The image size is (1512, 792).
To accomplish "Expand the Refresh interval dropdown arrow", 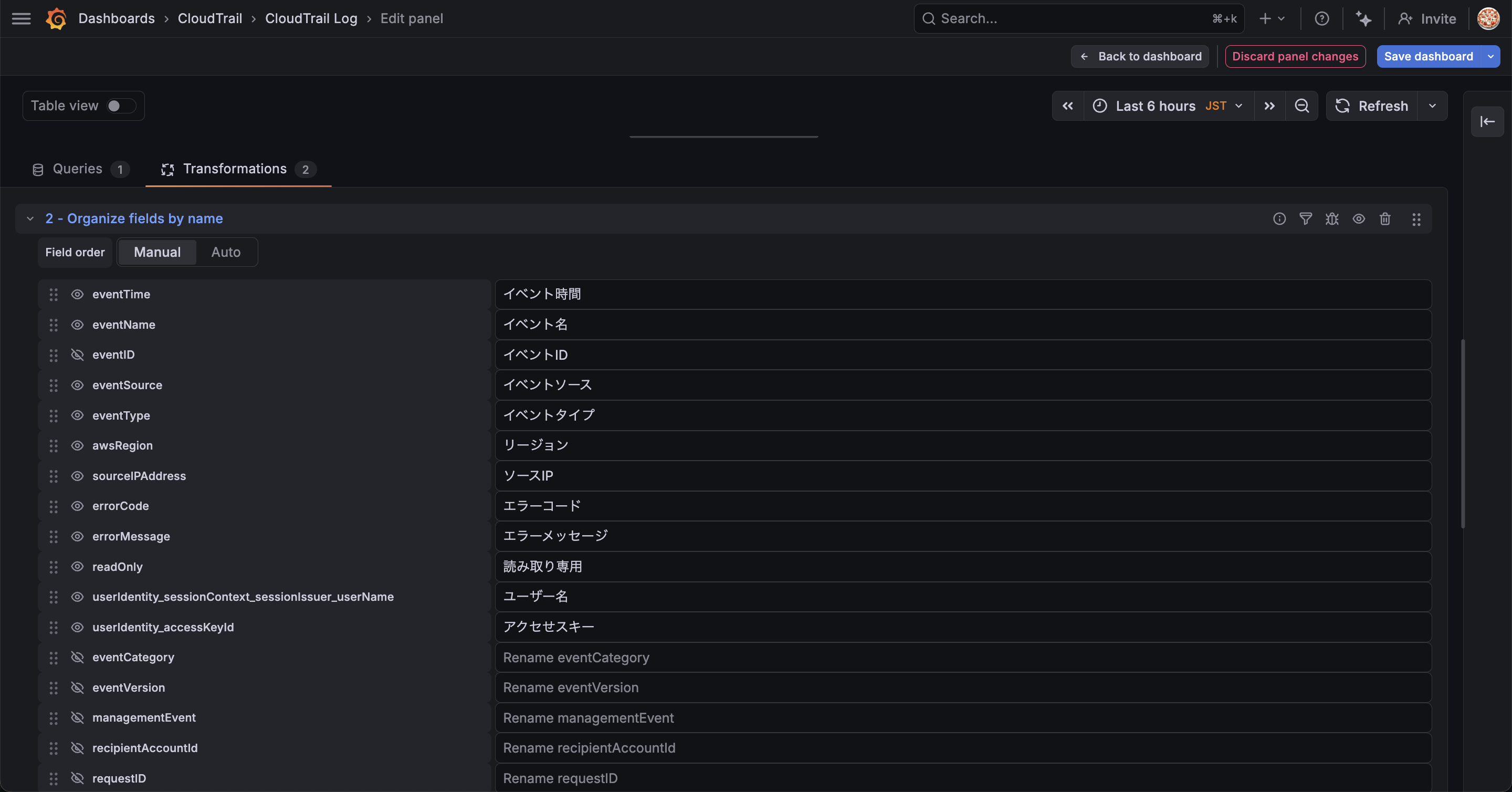I will point(1432,106).
